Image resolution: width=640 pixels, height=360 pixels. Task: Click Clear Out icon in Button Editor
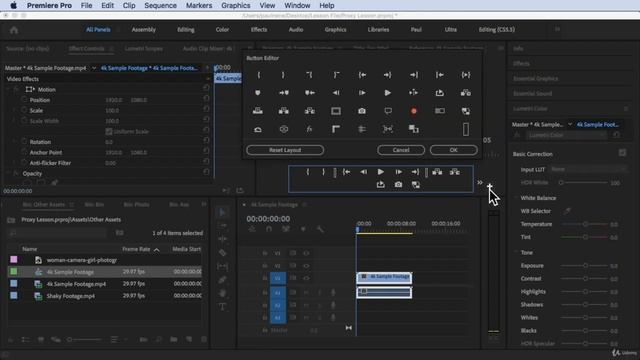(336, 75)
